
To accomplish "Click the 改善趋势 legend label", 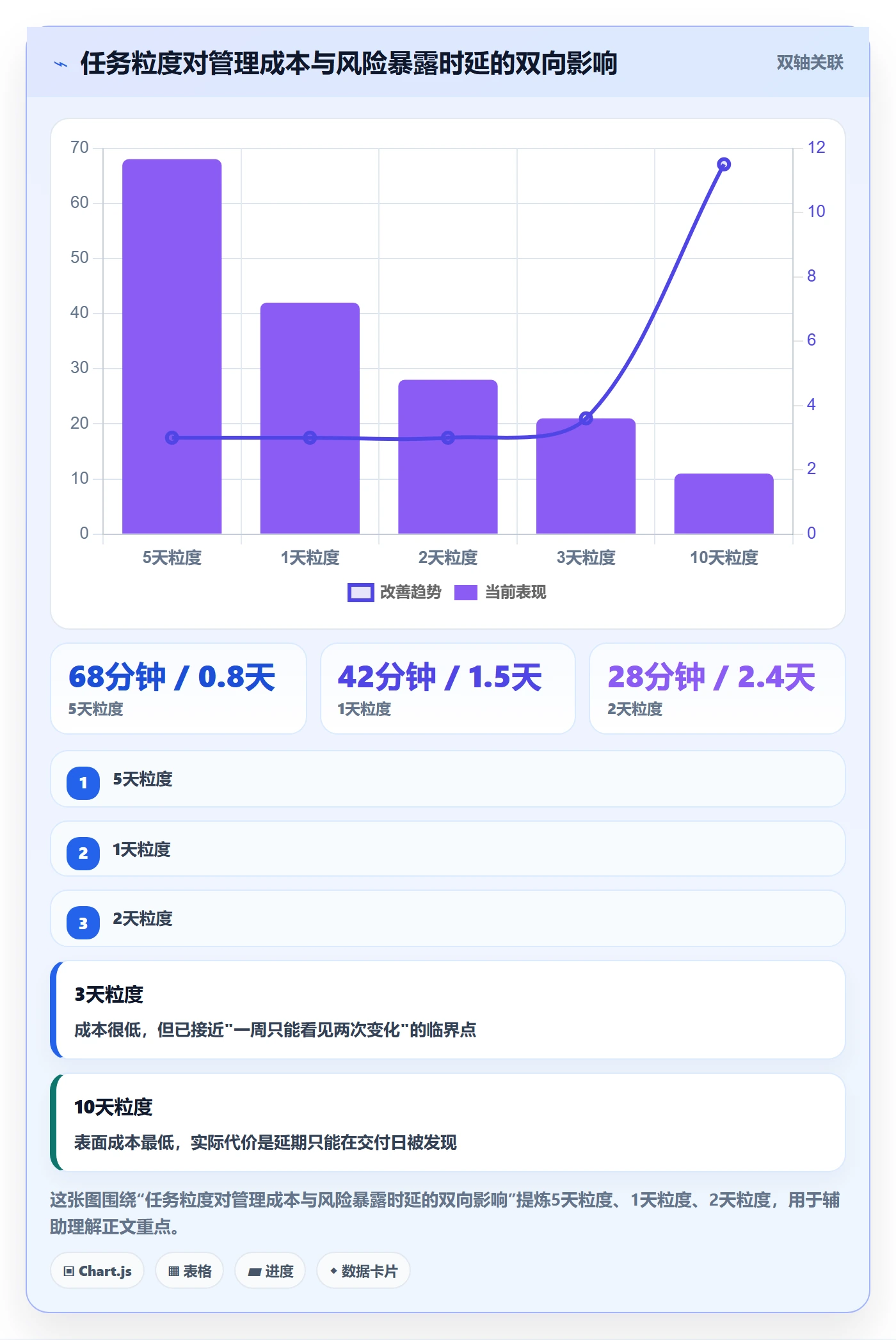I will (410, 593).
